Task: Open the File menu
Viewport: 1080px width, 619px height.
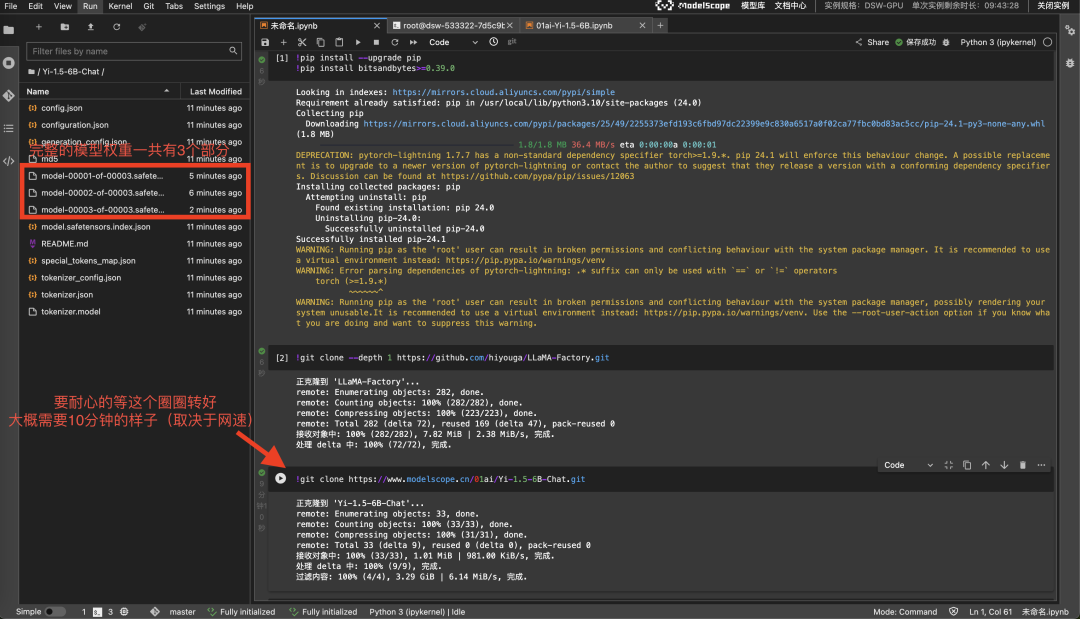Action: 10,6
